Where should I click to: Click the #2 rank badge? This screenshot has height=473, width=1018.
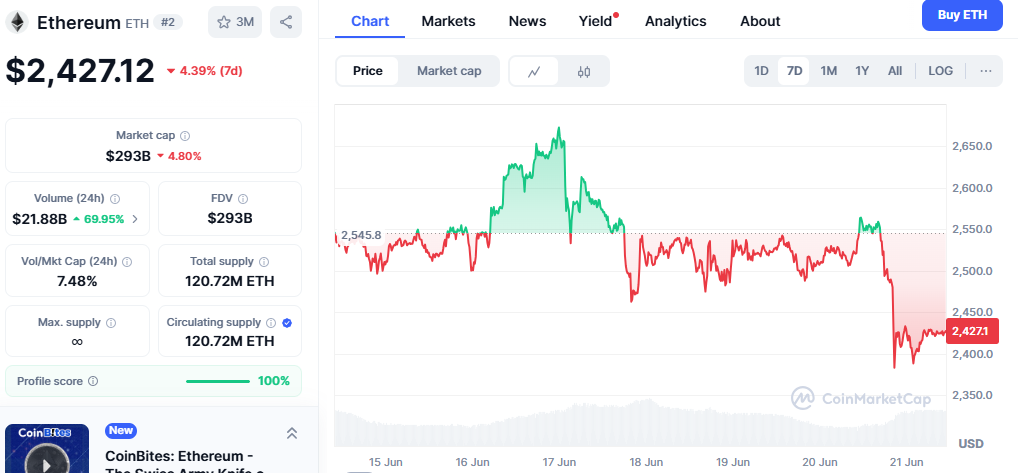click(x=168, y=22)
